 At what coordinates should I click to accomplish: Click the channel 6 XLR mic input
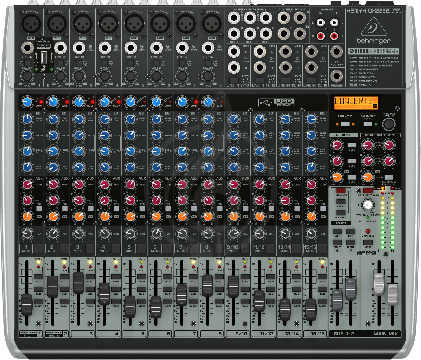click(160, 24)
